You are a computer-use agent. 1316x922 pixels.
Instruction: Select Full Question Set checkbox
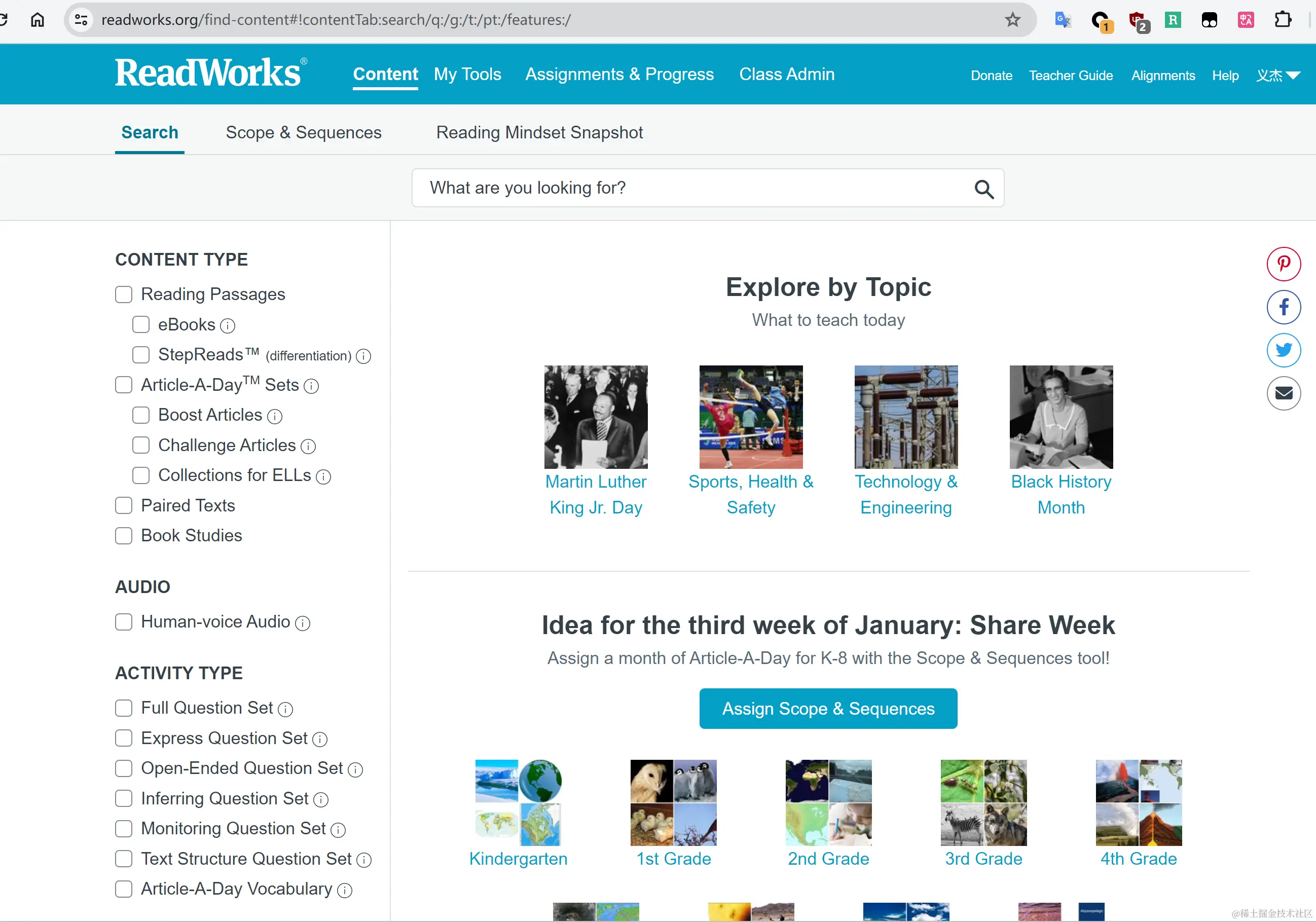point(124,708)
